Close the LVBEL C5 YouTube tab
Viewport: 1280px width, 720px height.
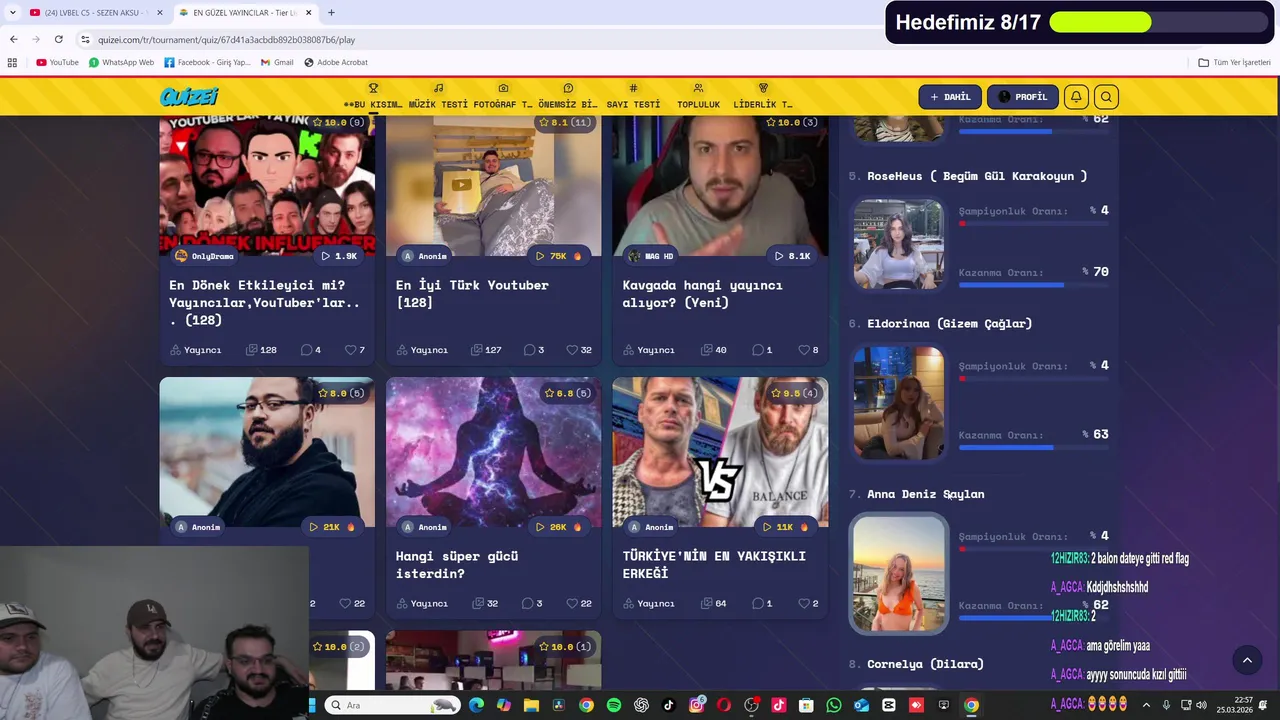(159, 13)
